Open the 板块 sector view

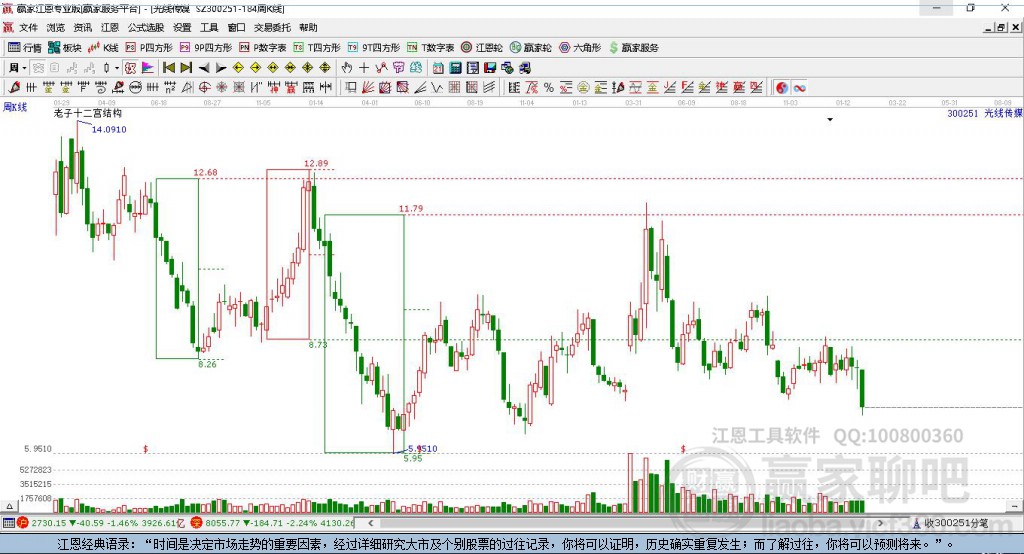pos(65,48)
